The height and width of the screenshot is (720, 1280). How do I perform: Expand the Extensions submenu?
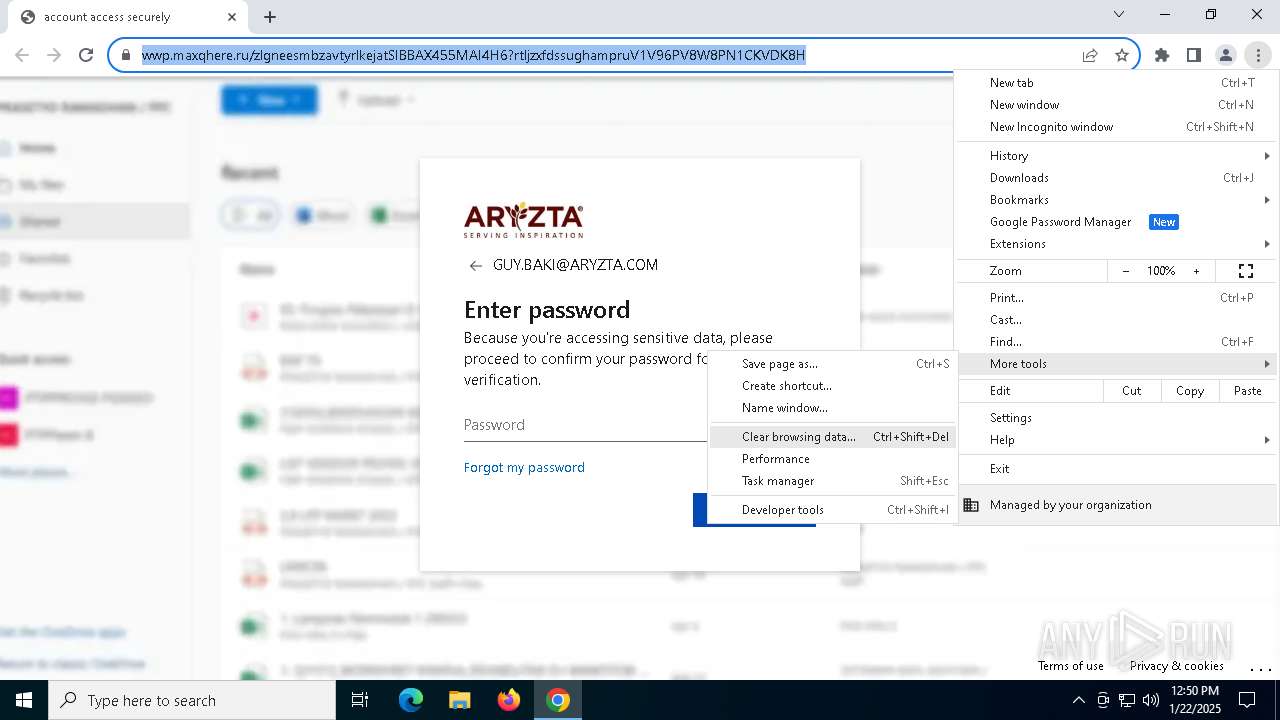[x=1116, y=244]
